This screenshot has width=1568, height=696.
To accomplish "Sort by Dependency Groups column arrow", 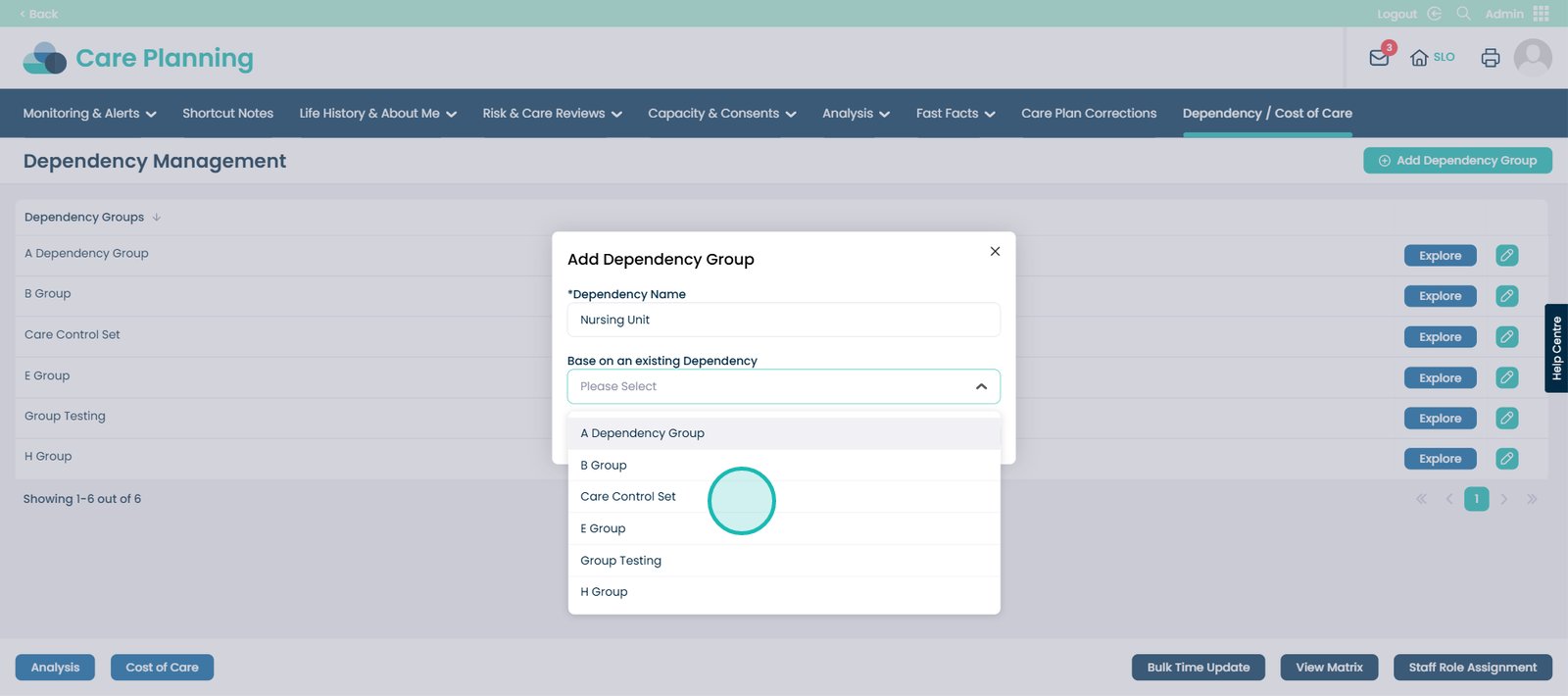I will (x=157, y=218).
